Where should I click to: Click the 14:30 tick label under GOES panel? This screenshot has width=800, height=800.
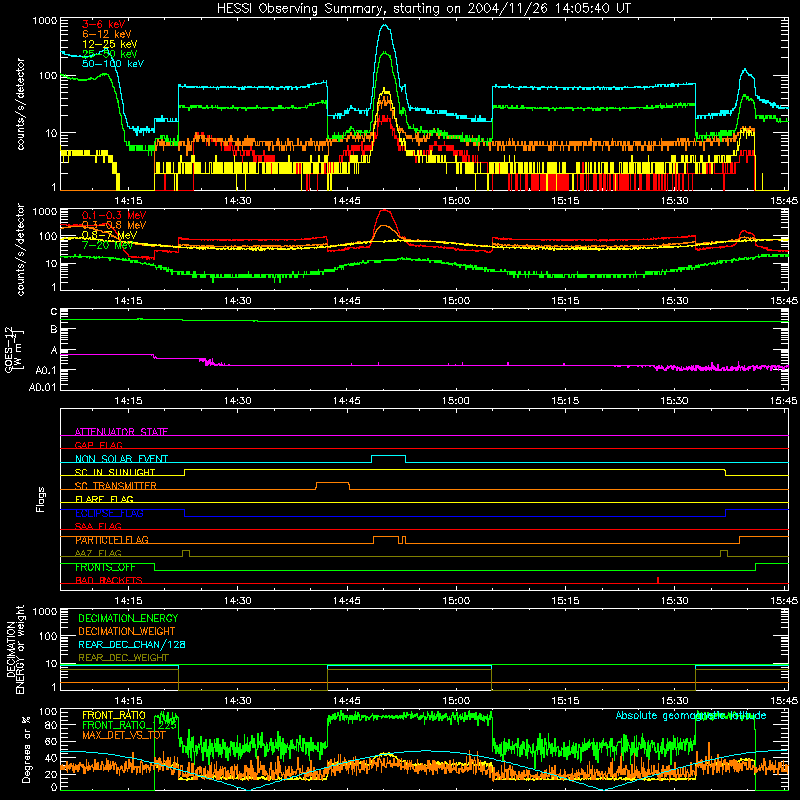[x=237, y=401]
